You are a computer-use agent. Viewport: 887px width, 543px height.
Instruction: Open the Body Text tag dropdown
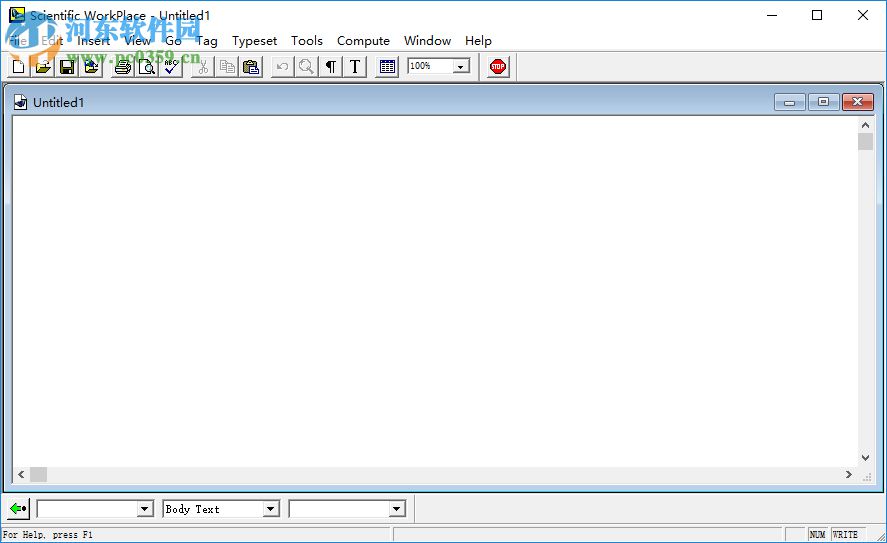pos(271,509)
